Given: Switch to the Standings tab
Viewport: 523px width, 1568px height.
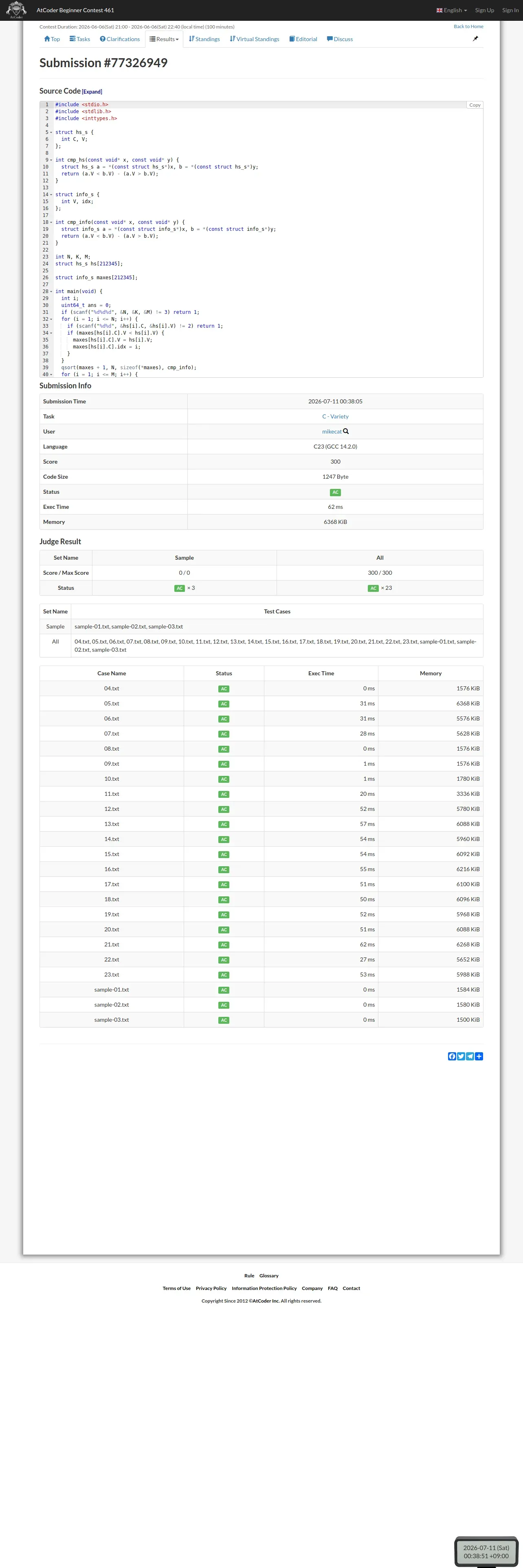Looking at the screenshot, I should 204,39.
